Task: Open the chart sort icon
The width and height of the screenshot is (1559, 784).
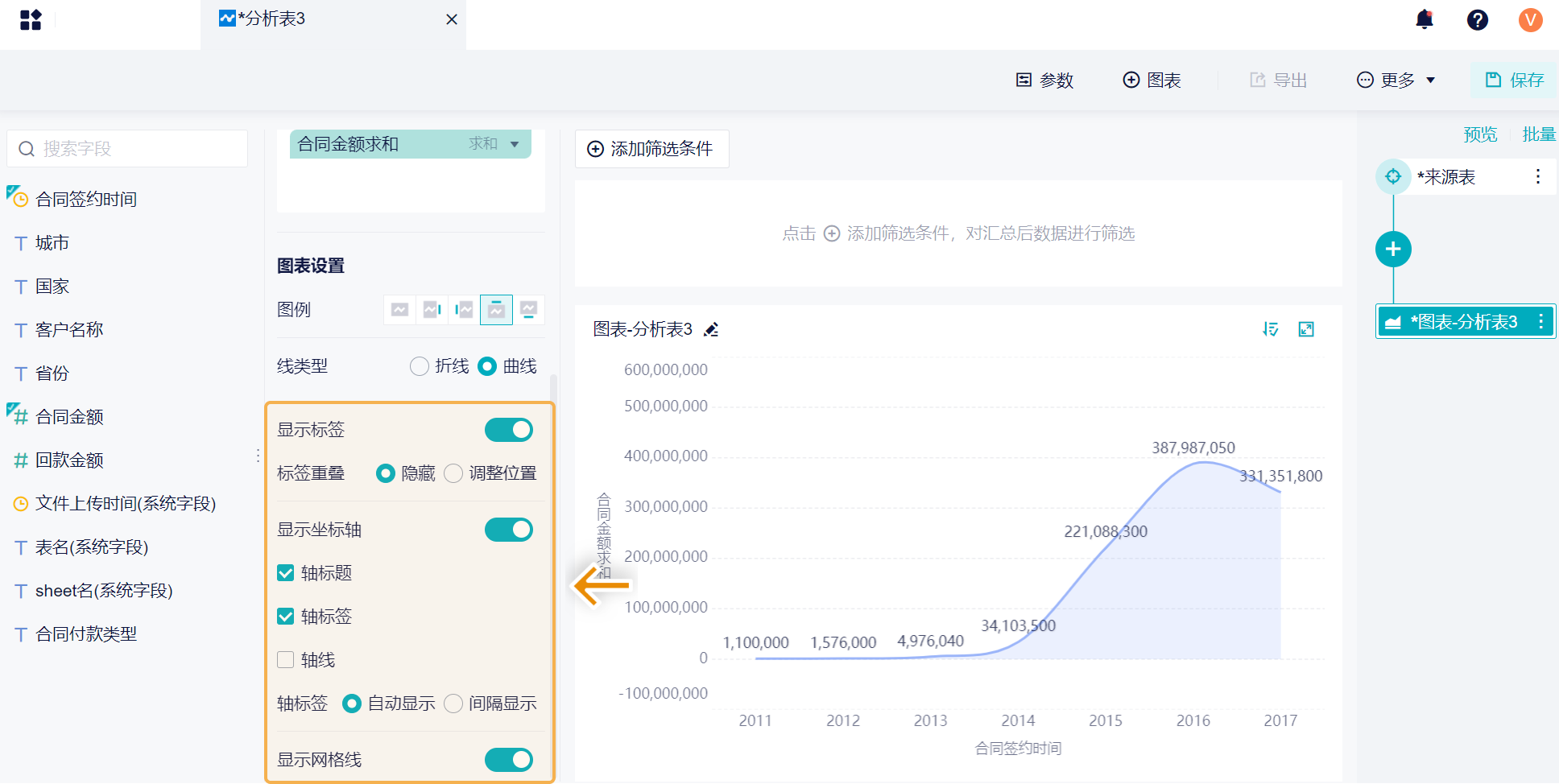Action: [1271, 329]
